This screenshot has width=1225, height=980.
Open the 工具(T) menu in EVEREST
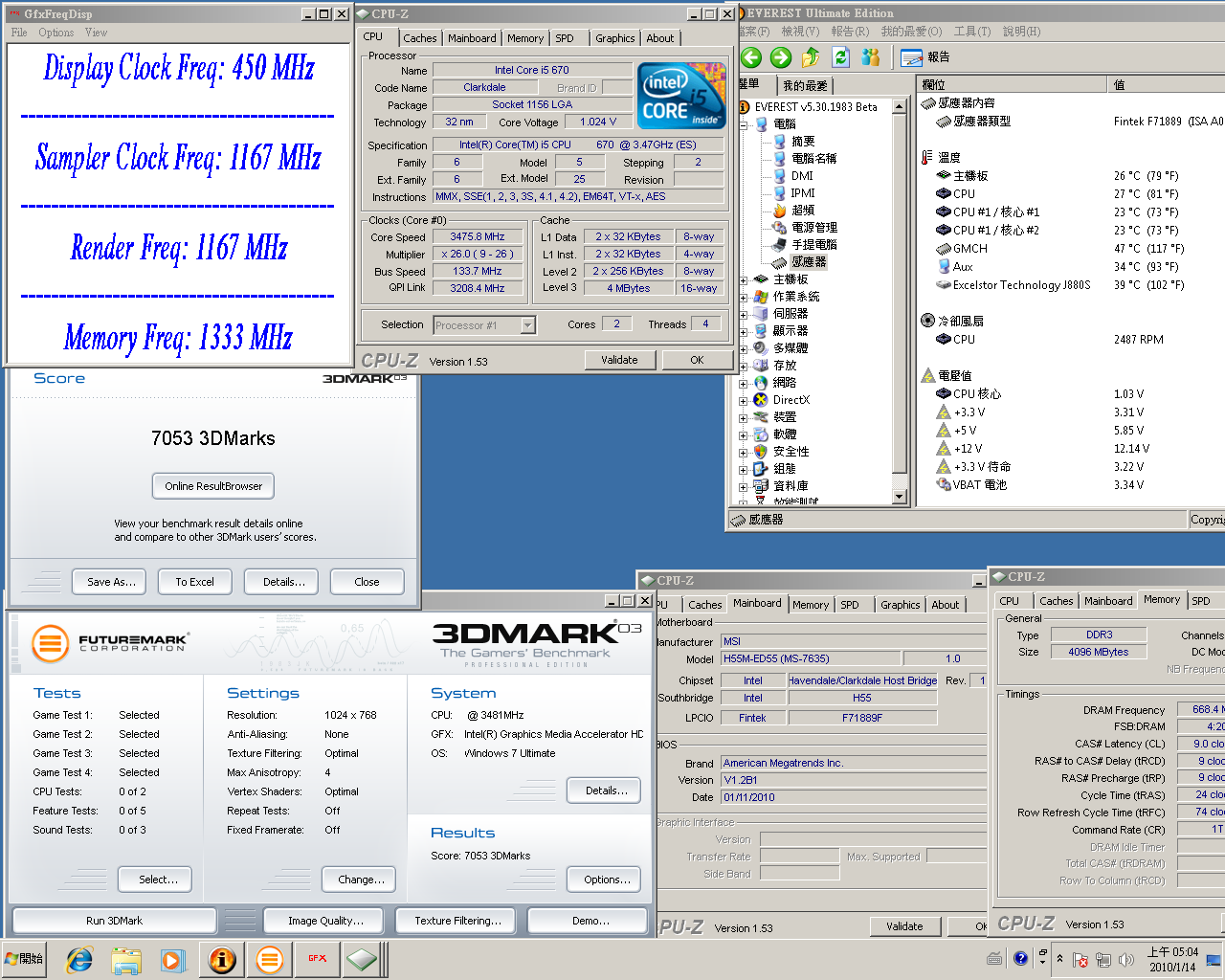point(972,32)
